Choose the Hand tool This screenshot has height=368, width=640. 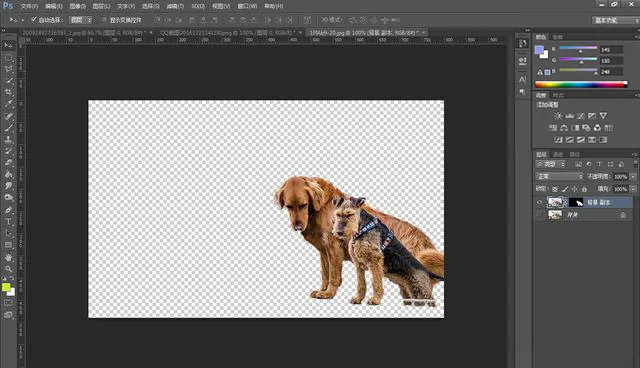(9, 257)
